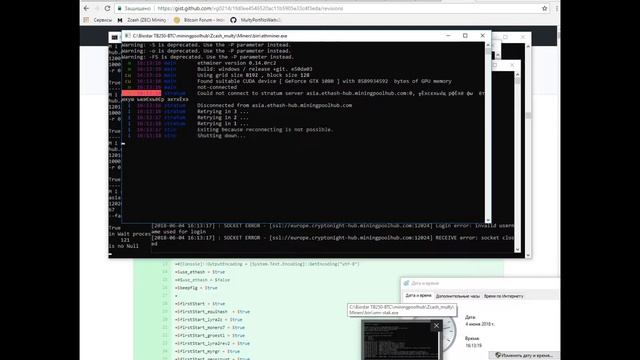Click the OutputEncoding diff line in gist
Viewport: 640px width, 360px height.
(267, 264)
